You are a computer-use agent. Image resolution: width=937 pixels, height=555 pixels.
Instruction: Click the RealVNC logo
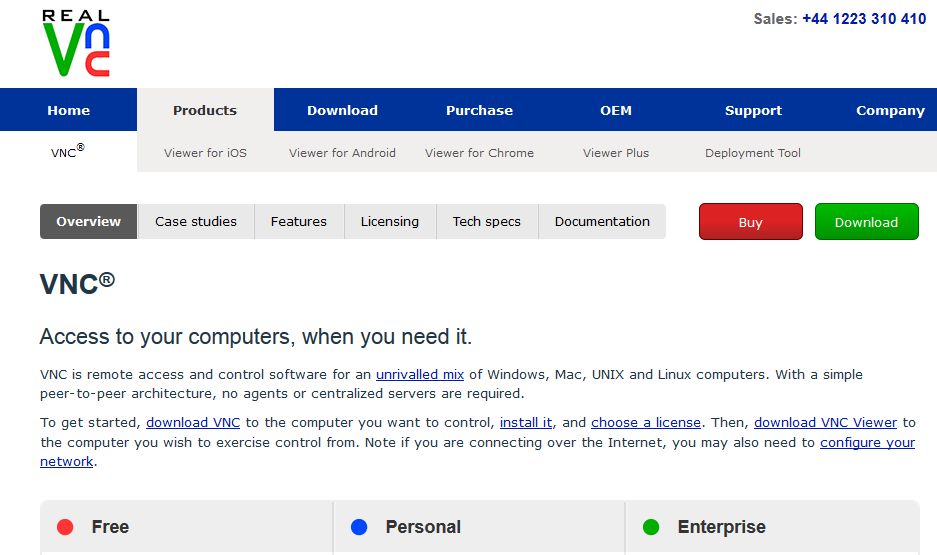point(76,43)
